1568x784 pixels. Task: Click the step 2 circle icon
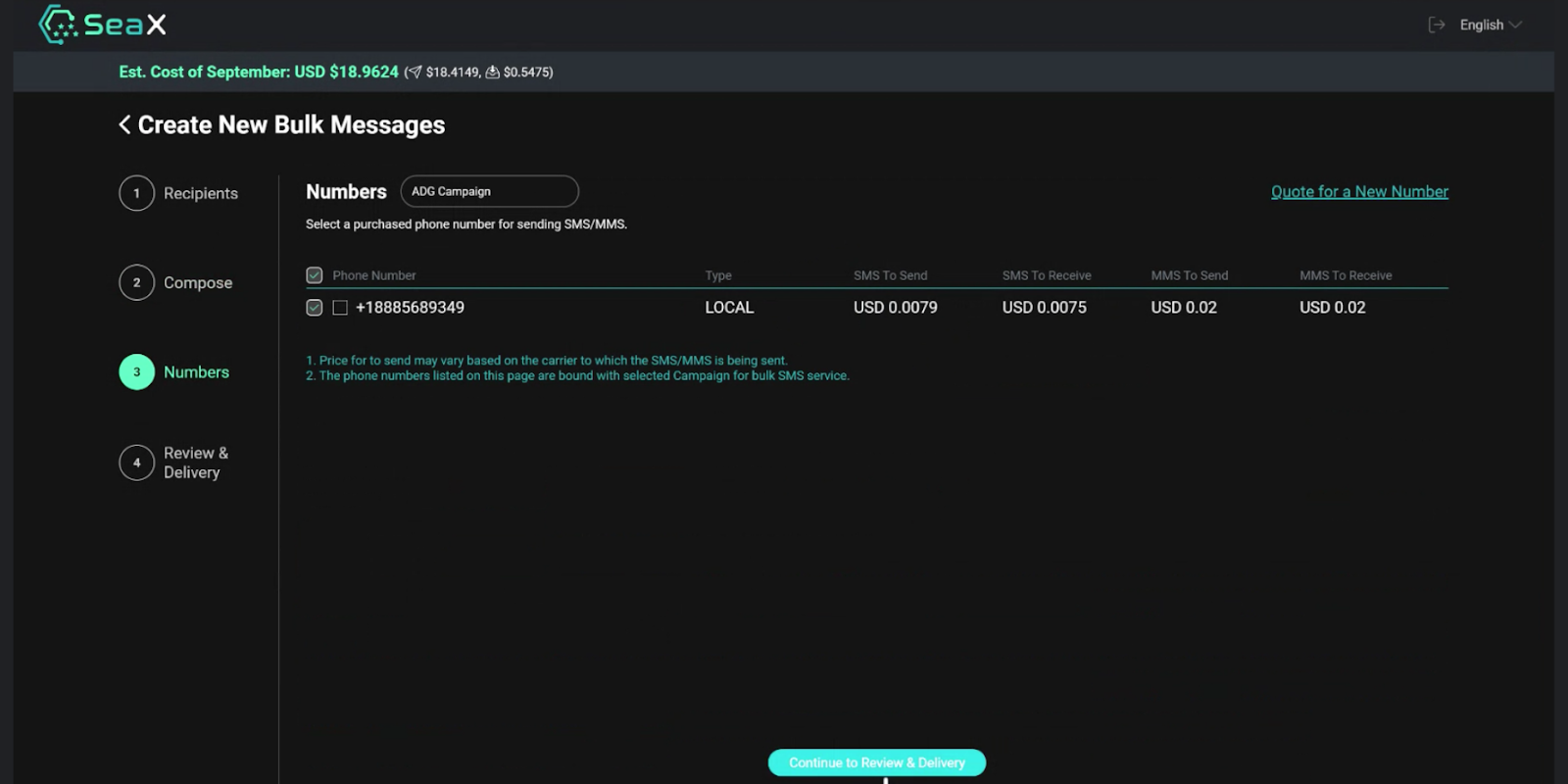tap(136, 282)
